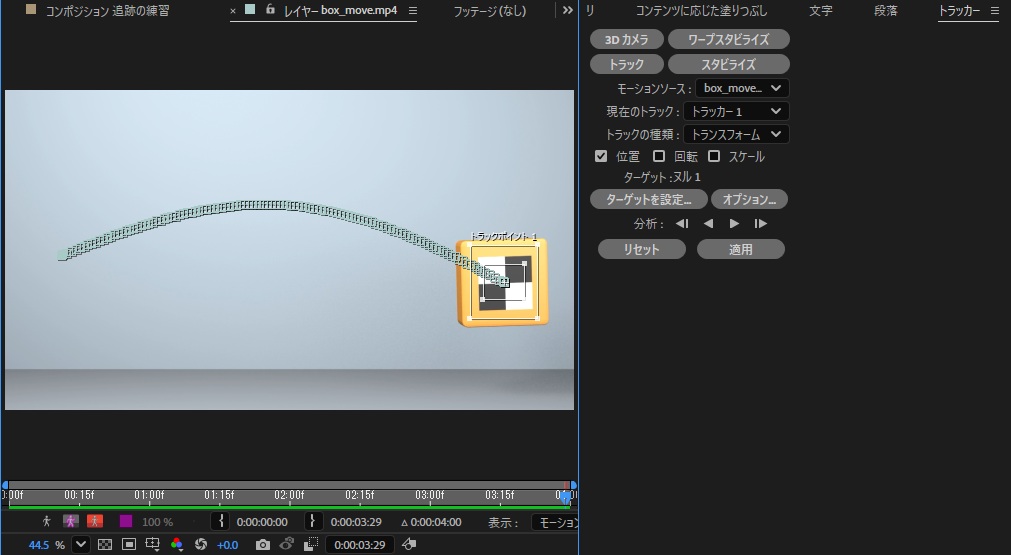
Task: Click the timeline ruler at 01:00f
Action: 149,495
